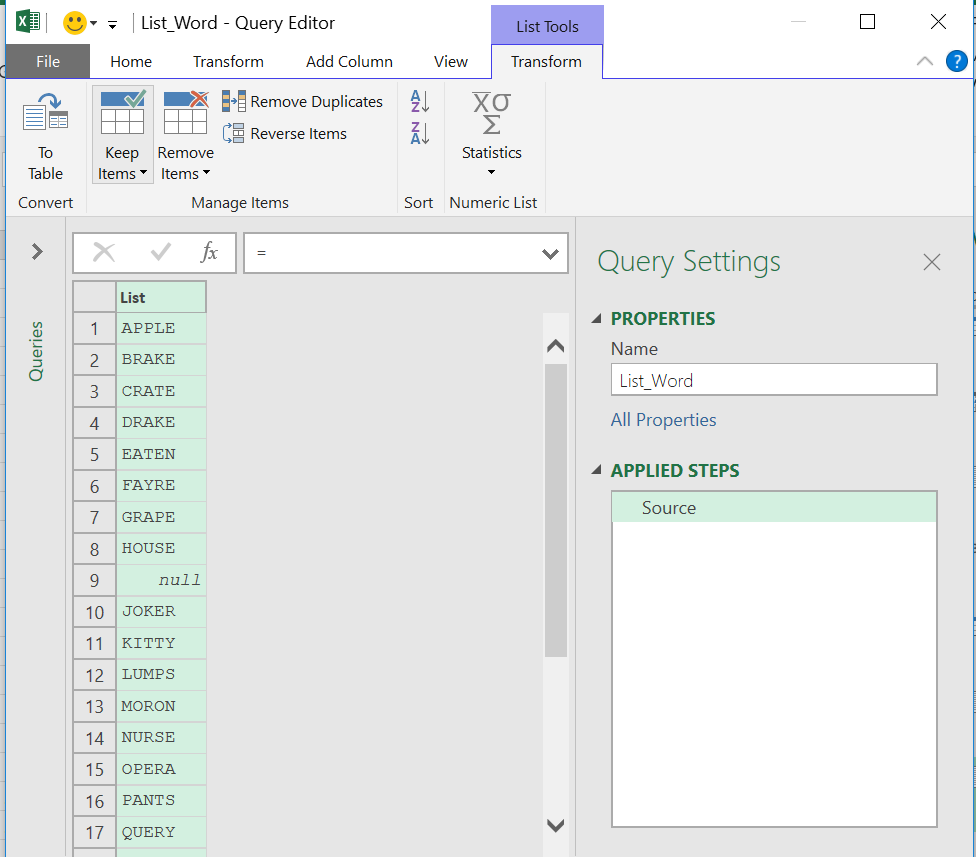Select the JOKER list item
This screenshot has width=976, height=857.
[x=161, y=611]
